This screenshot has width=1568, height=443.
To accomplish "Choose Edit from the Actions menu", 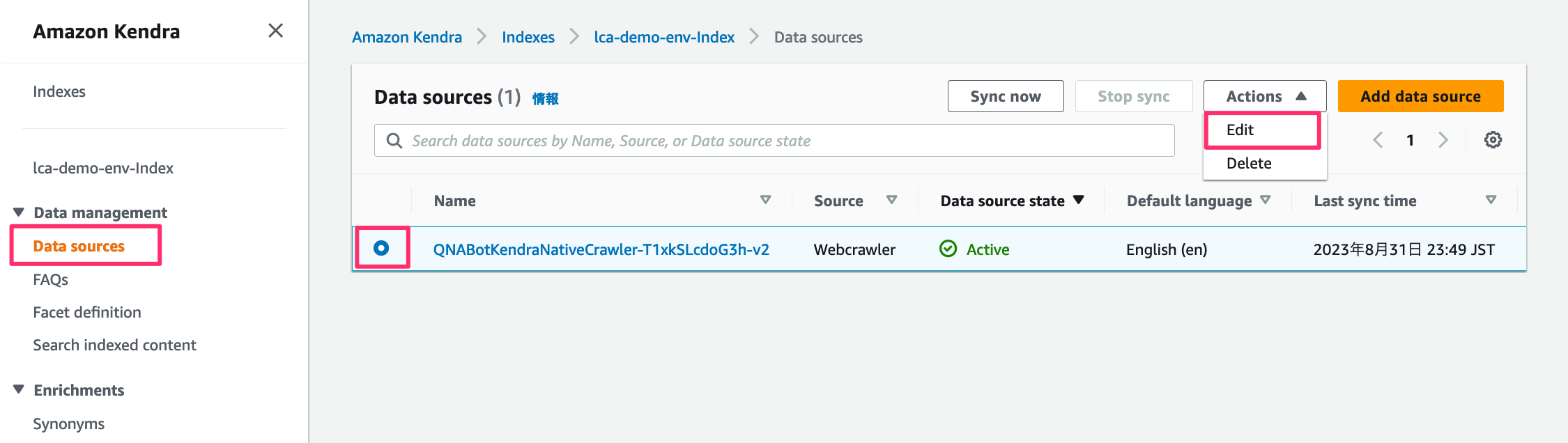I will [1240, 130].
